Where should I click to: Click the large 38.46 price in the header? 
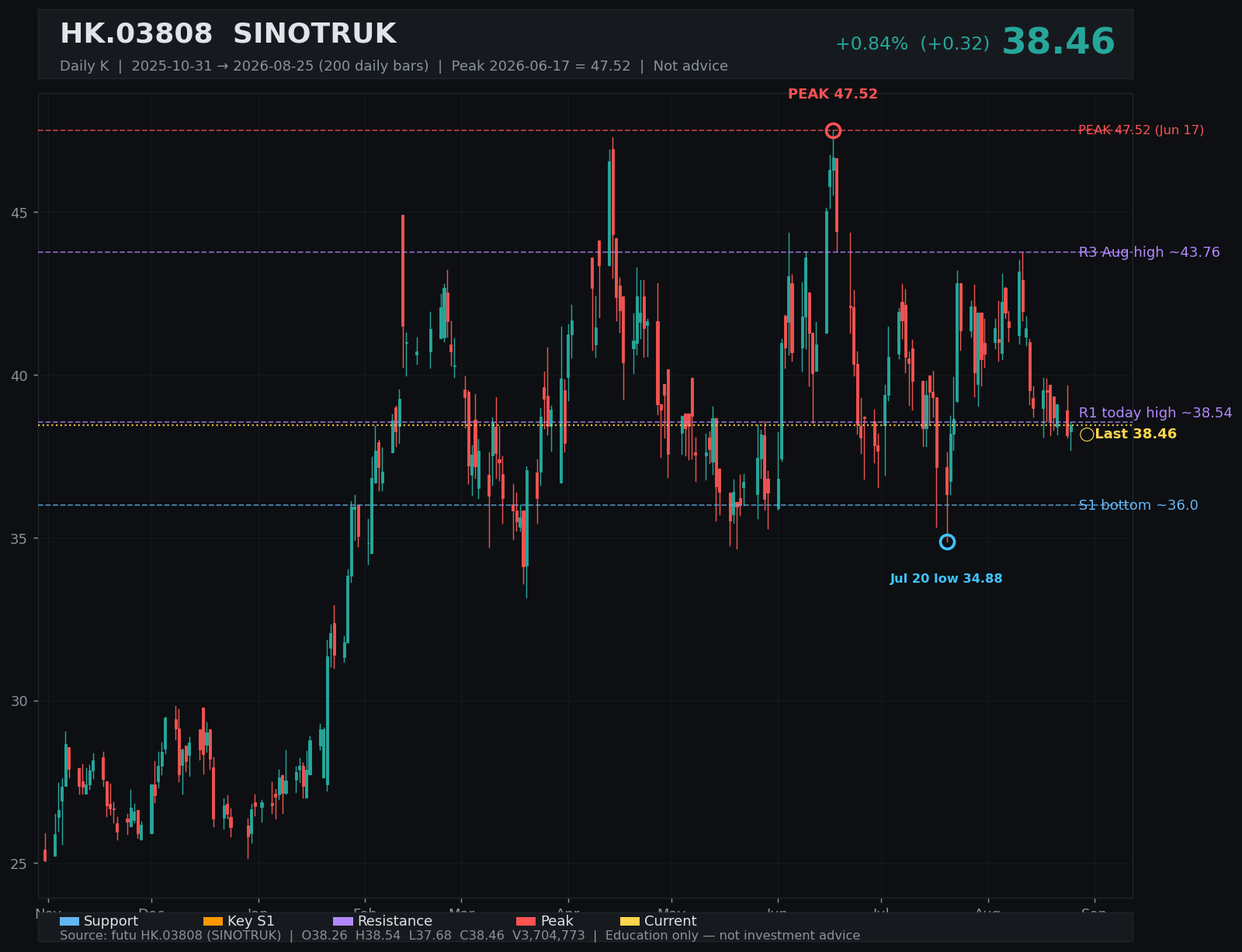1058,42
